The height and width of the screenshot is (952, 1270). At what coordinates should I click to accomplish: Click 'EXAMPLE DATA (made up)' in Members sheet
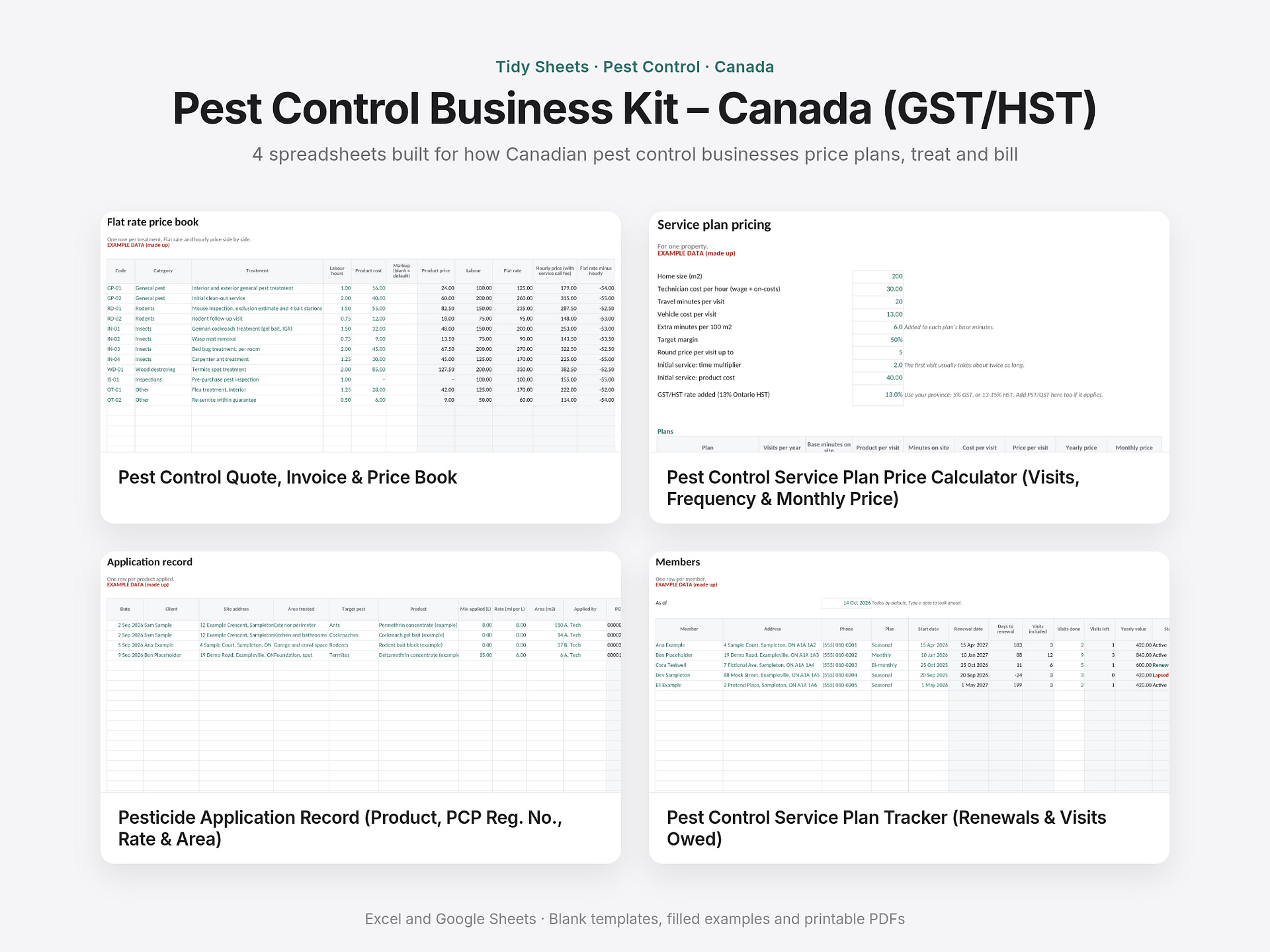(x=686, y=585)
